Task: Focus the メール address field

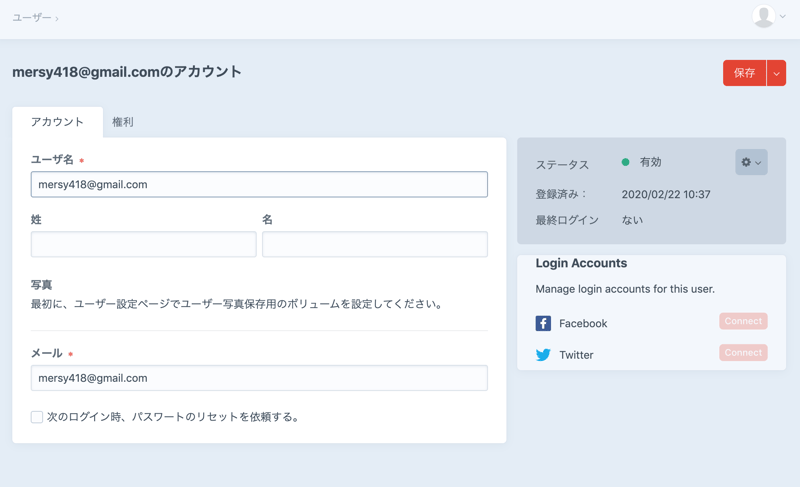Action: [259, 378]
